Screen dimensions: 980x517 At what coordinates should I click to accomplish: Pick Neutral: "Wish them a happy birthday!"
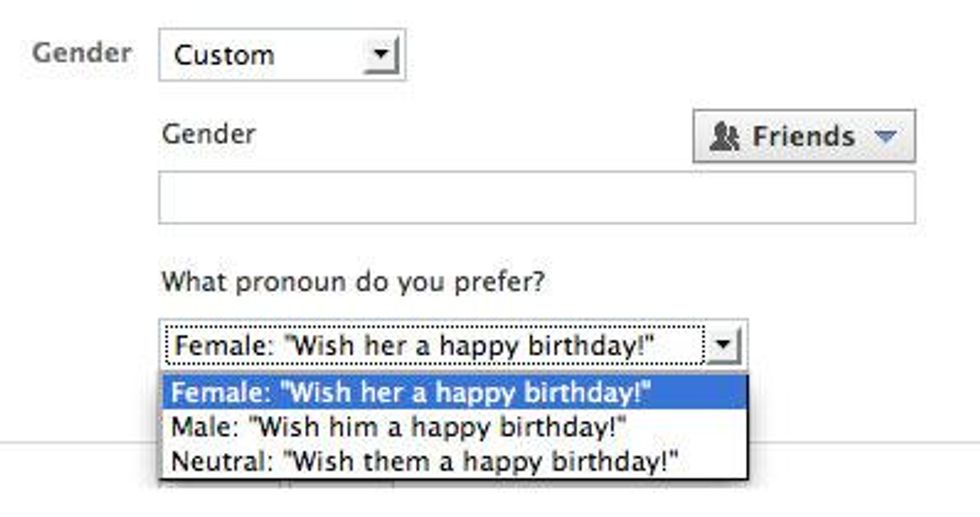click(x=424, y=461)
